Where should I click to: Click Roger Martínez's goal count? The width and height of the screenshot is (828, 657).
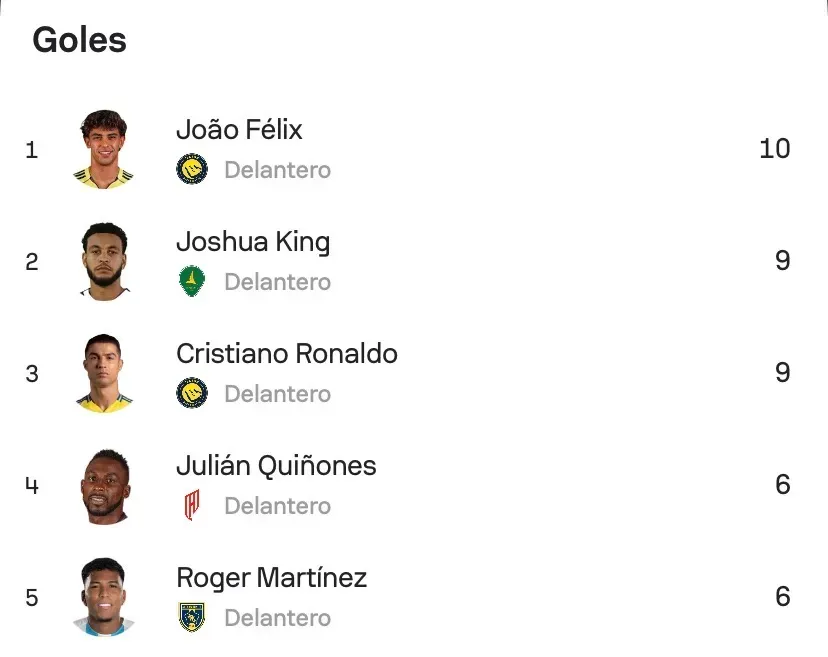tap(782, 597)
